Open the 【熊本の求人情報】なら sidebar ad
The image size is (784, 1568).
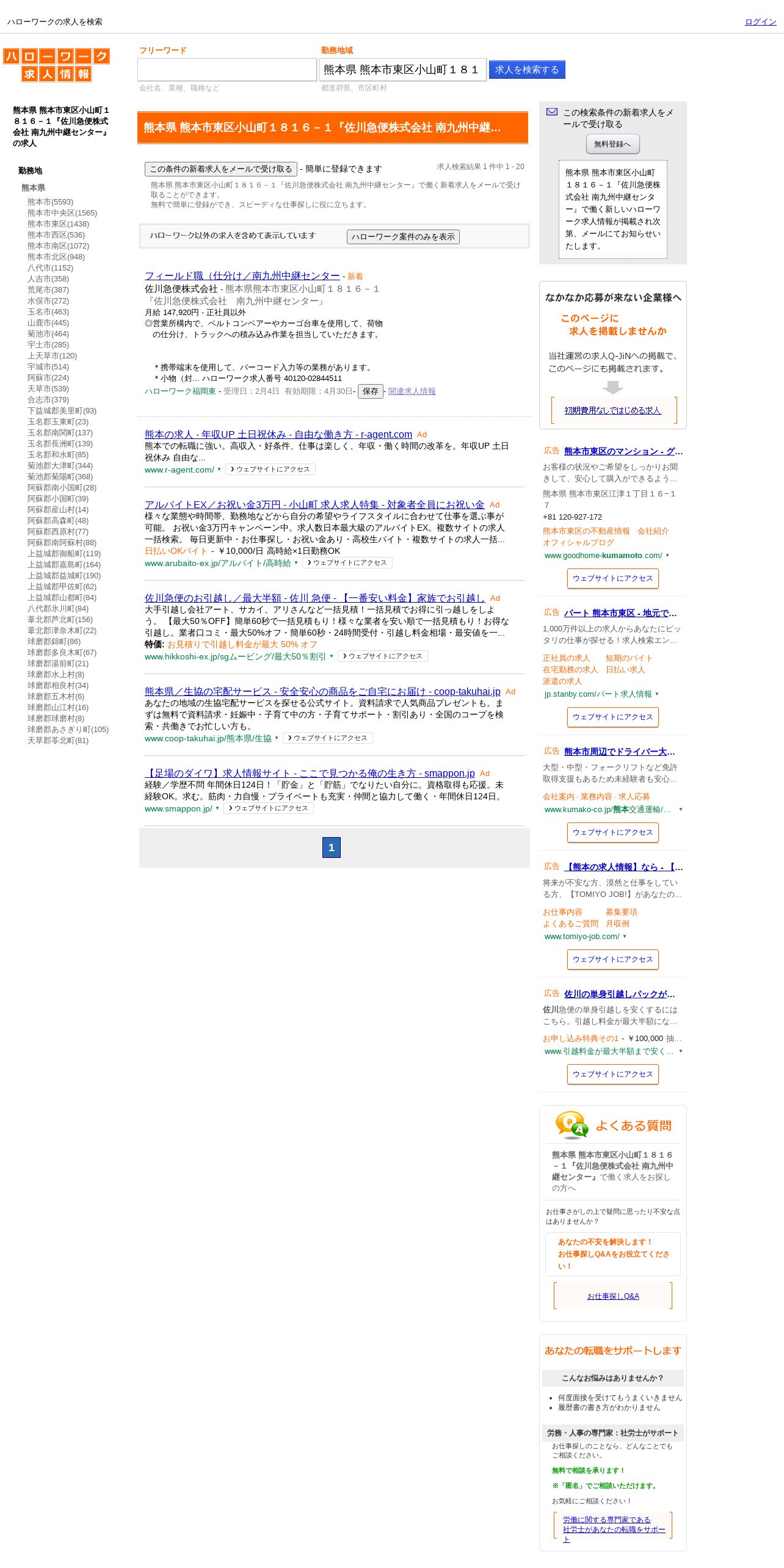point(623,867)
